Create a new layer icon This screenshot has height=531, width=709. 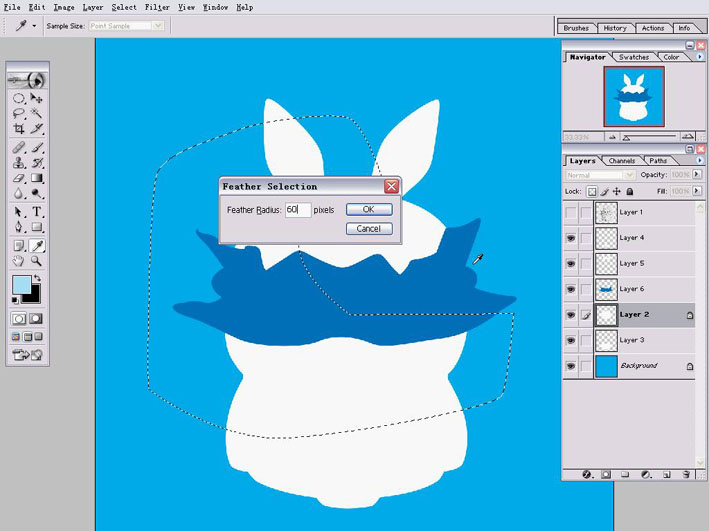coord(666,474)
